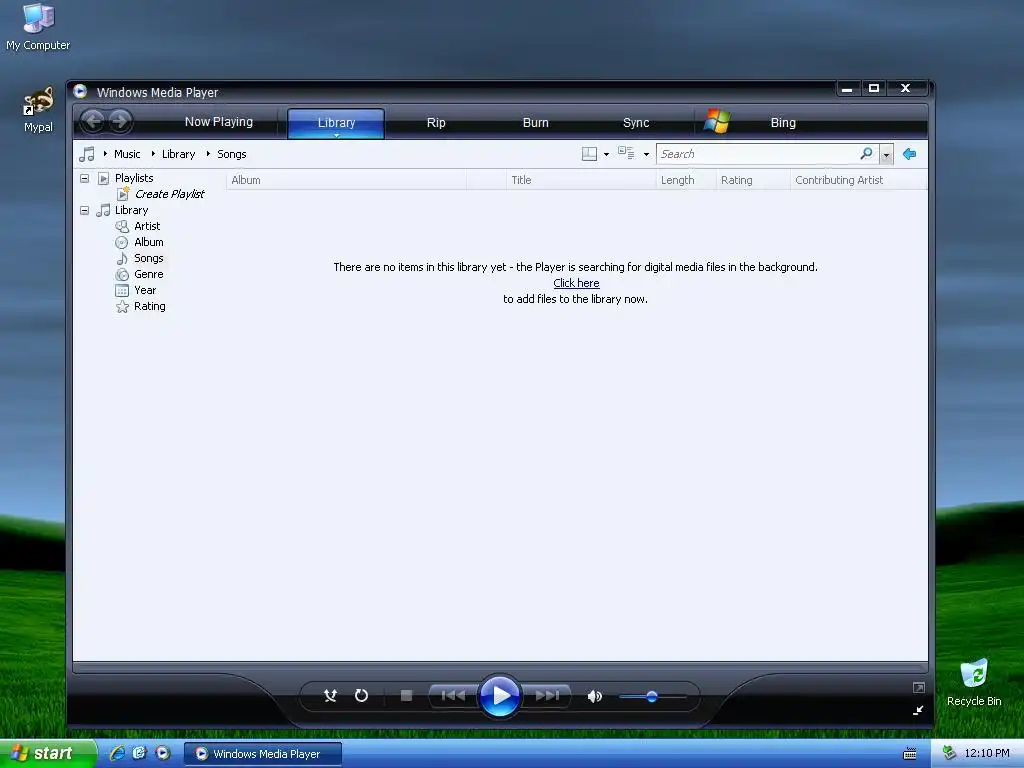The height and width of the screenshot is (768, 1024).
Task: Select Genre in the library tree
Action: pos(148,274)
